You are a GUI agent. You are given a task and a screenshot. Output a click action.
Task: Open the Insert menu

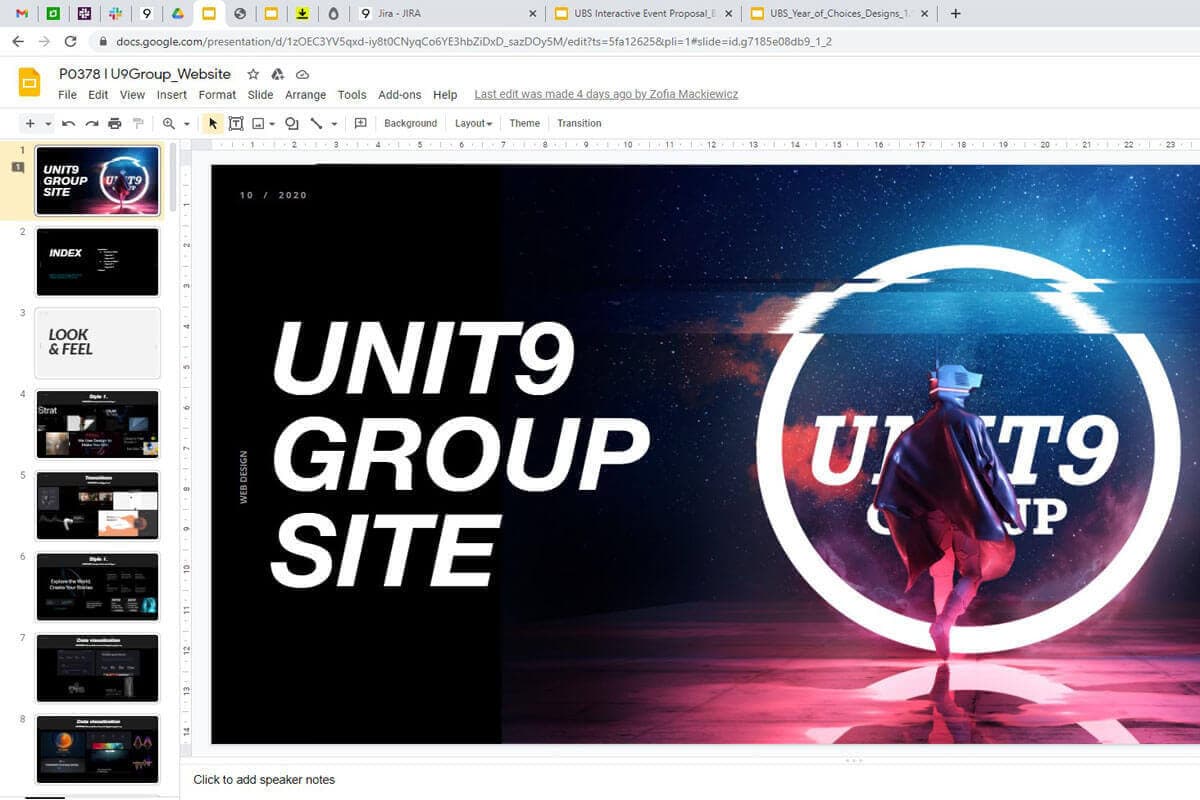click(171, 95)
